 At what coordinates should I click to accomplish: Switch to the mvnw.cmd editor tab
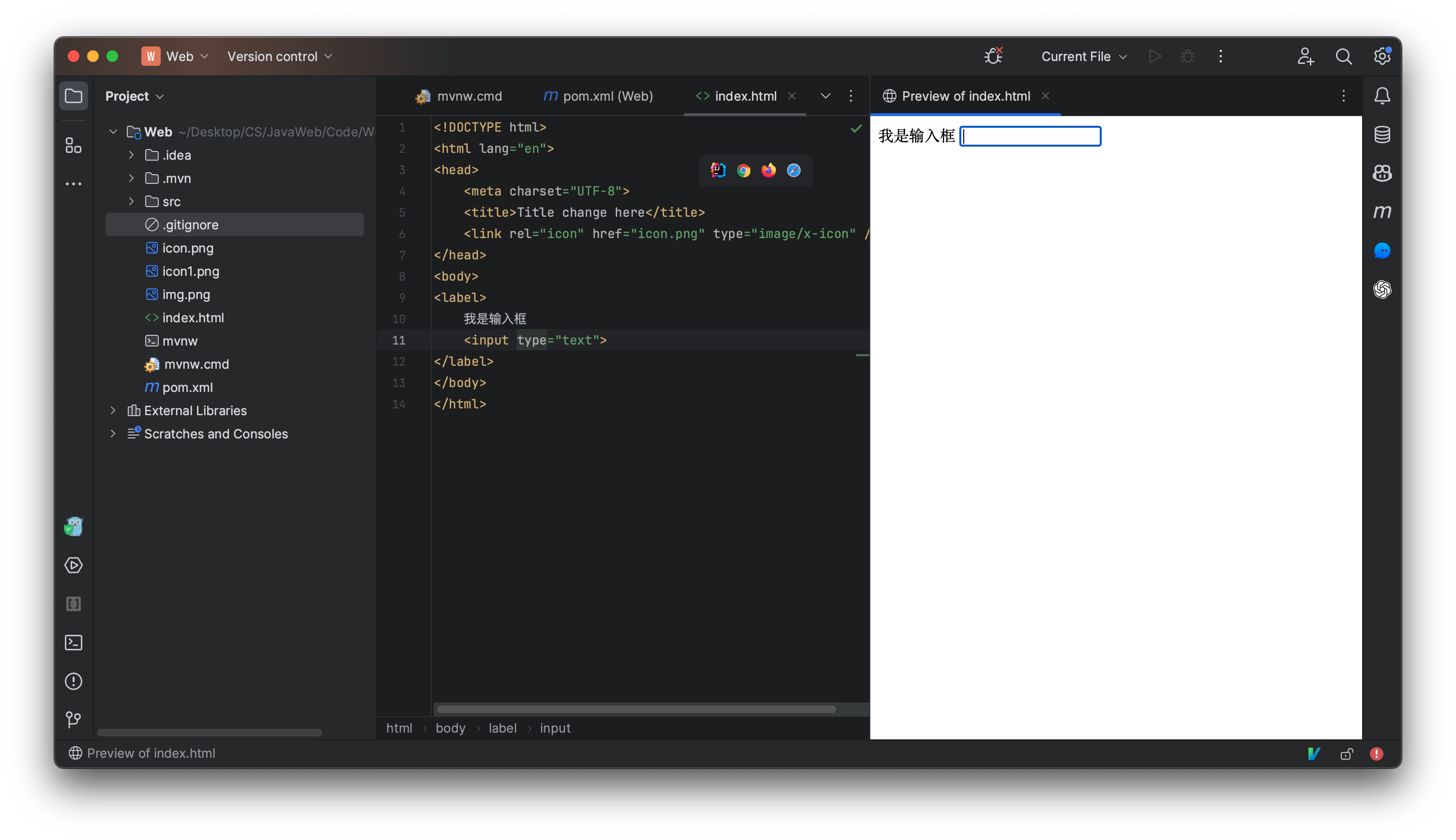(459, 96)
